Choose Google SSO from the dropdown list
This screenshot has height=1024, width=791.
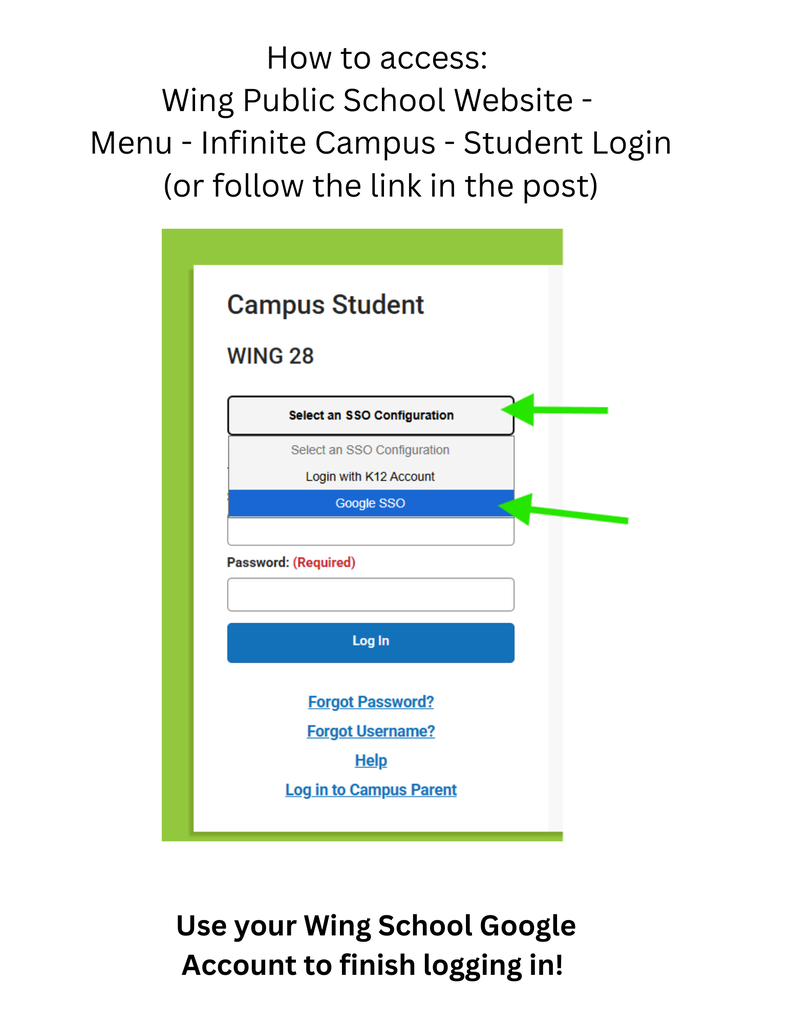coord(370,504)
